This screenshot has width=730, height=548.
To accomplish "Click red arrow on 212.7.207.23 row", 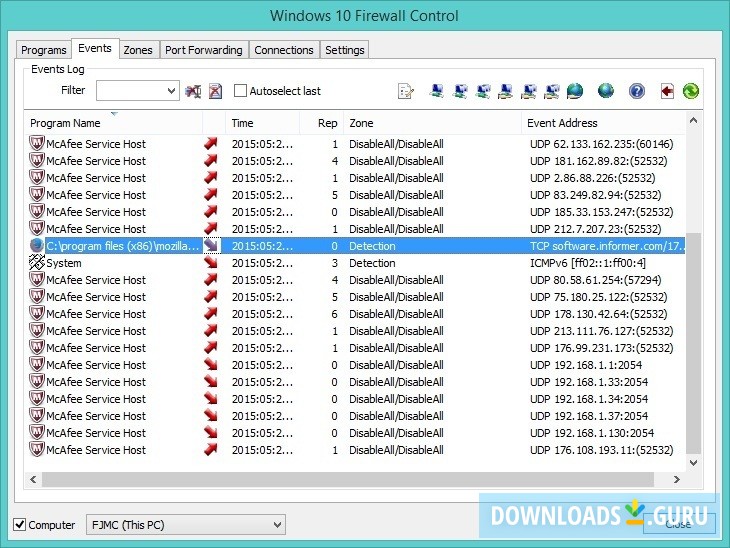I will (x=211, y=229).
